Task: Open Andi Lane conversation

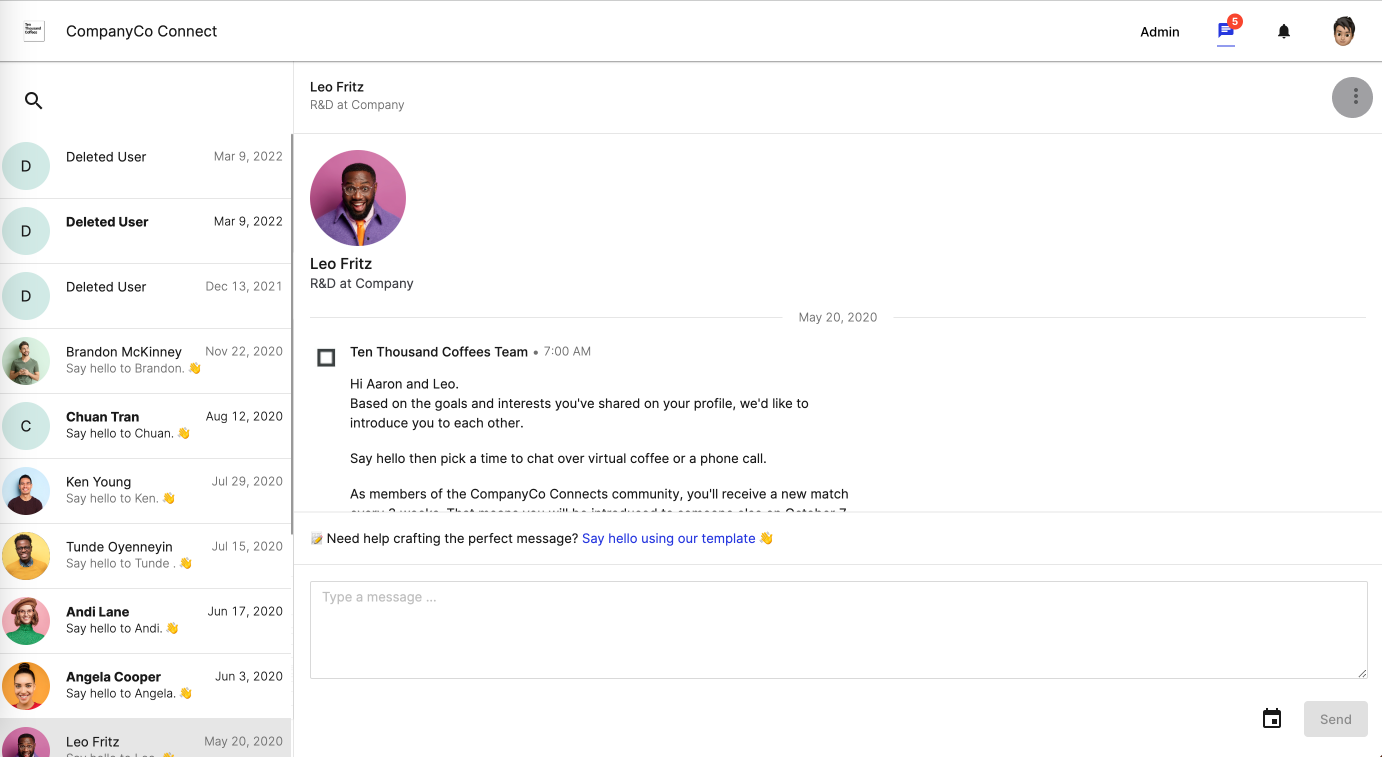Action: [145, 621]
